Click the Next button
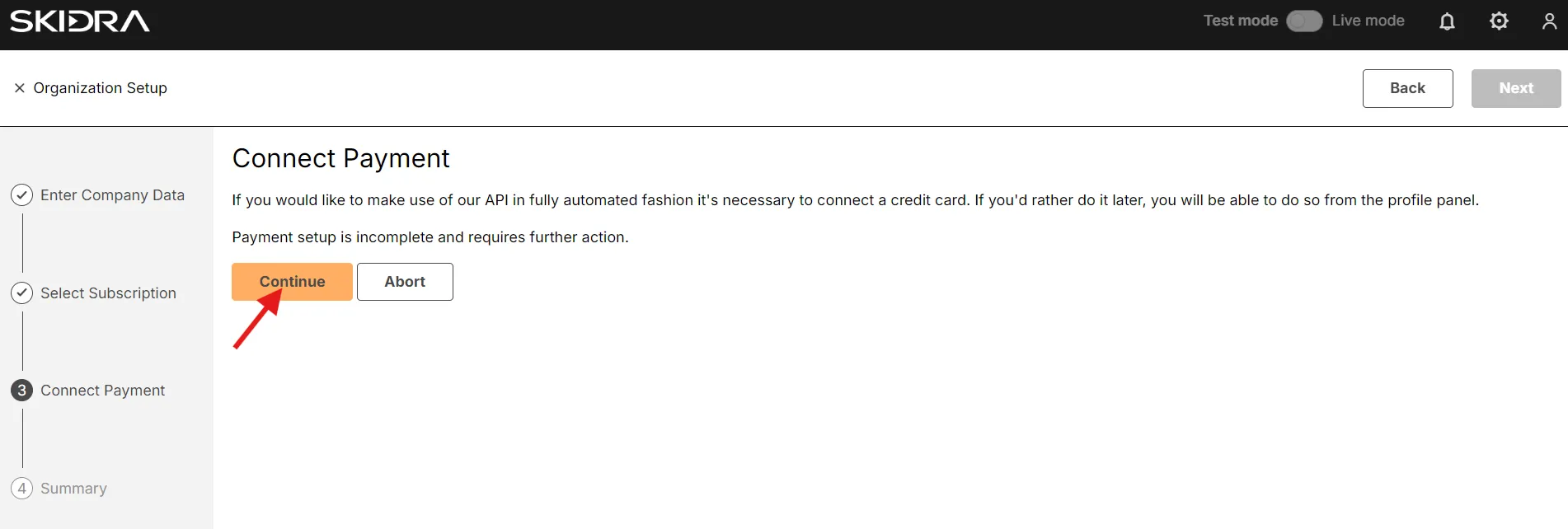 pyautogui.click(x=1516, y=88)
